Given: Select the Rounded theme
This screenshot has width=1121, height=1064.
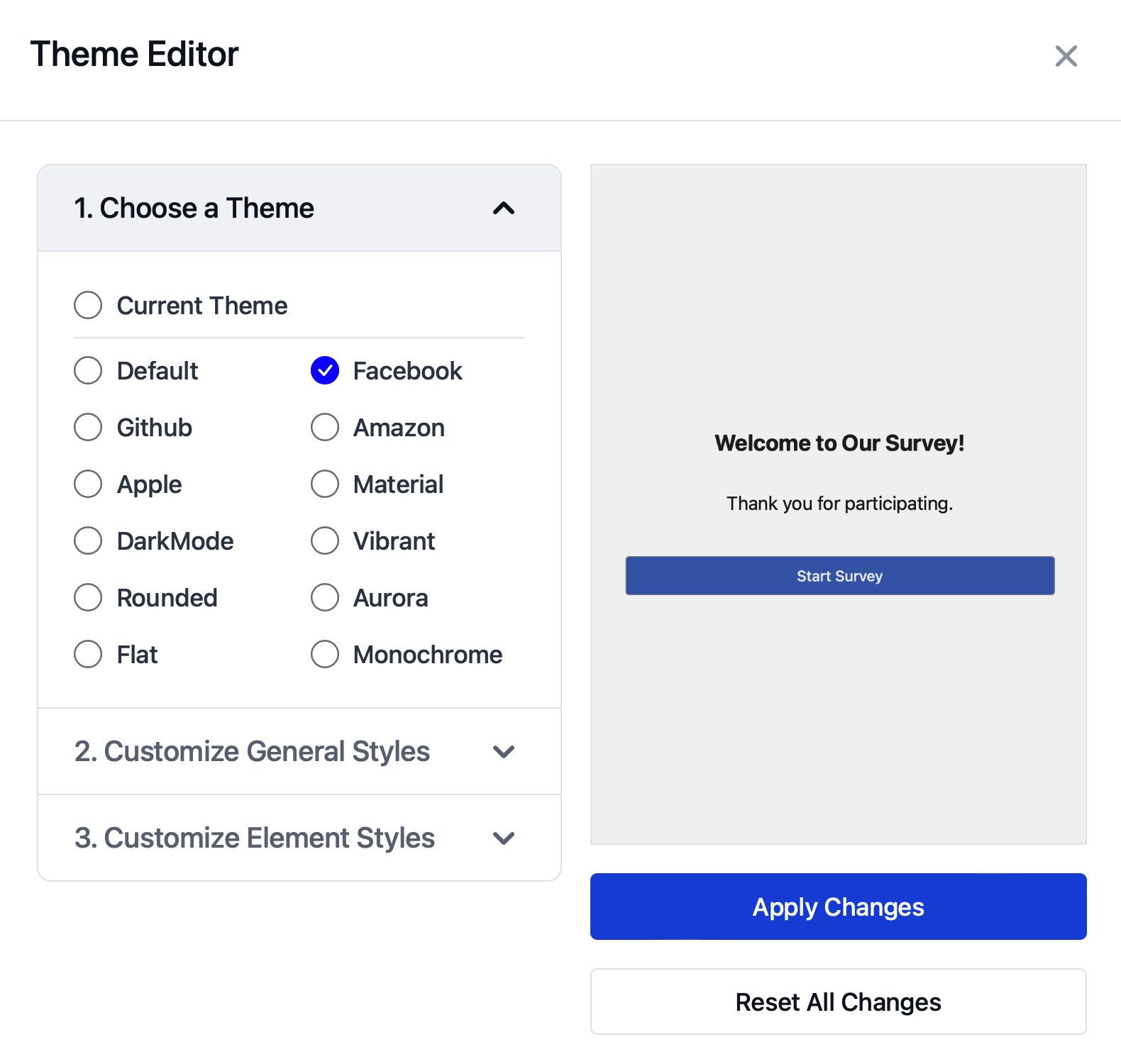Looking at the screenshot, I should click(87, 597).
